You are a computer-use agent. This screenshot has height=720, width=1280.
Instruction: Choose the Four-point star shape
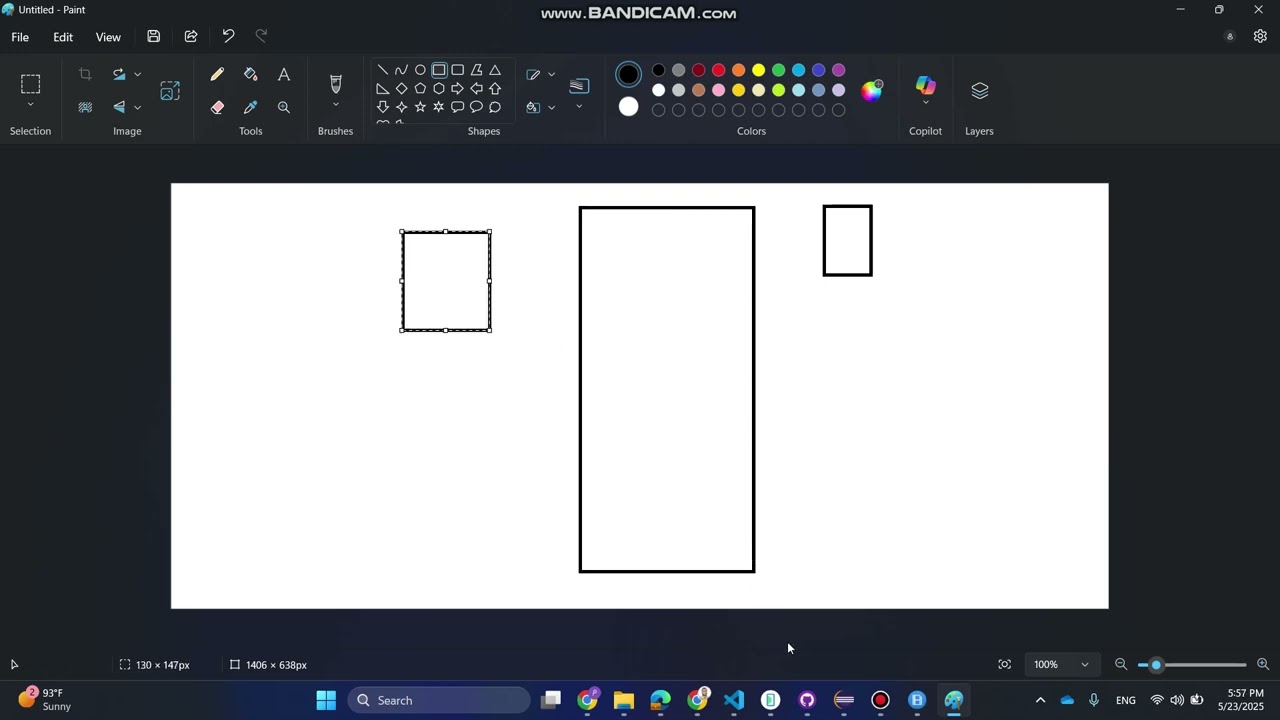point(401,107)
